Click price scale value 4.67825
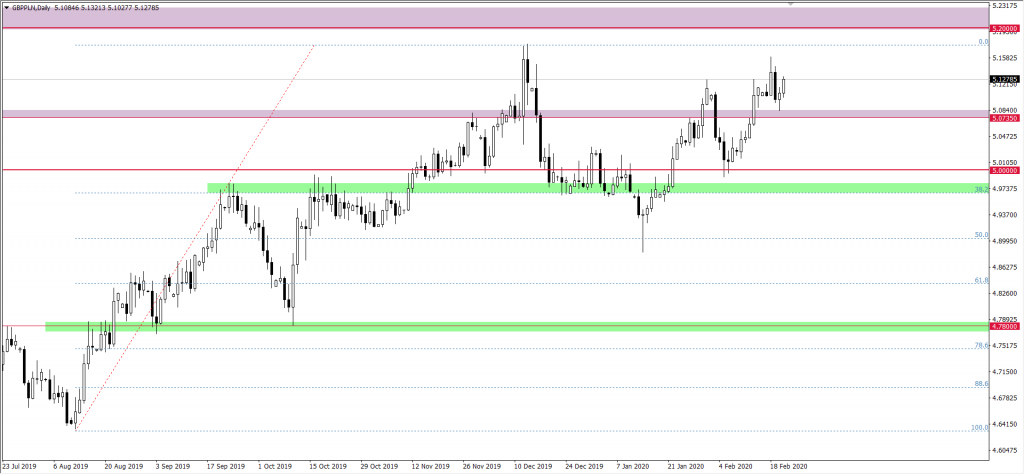This screenshot has height=474, width=1024. coord(1005,398)
